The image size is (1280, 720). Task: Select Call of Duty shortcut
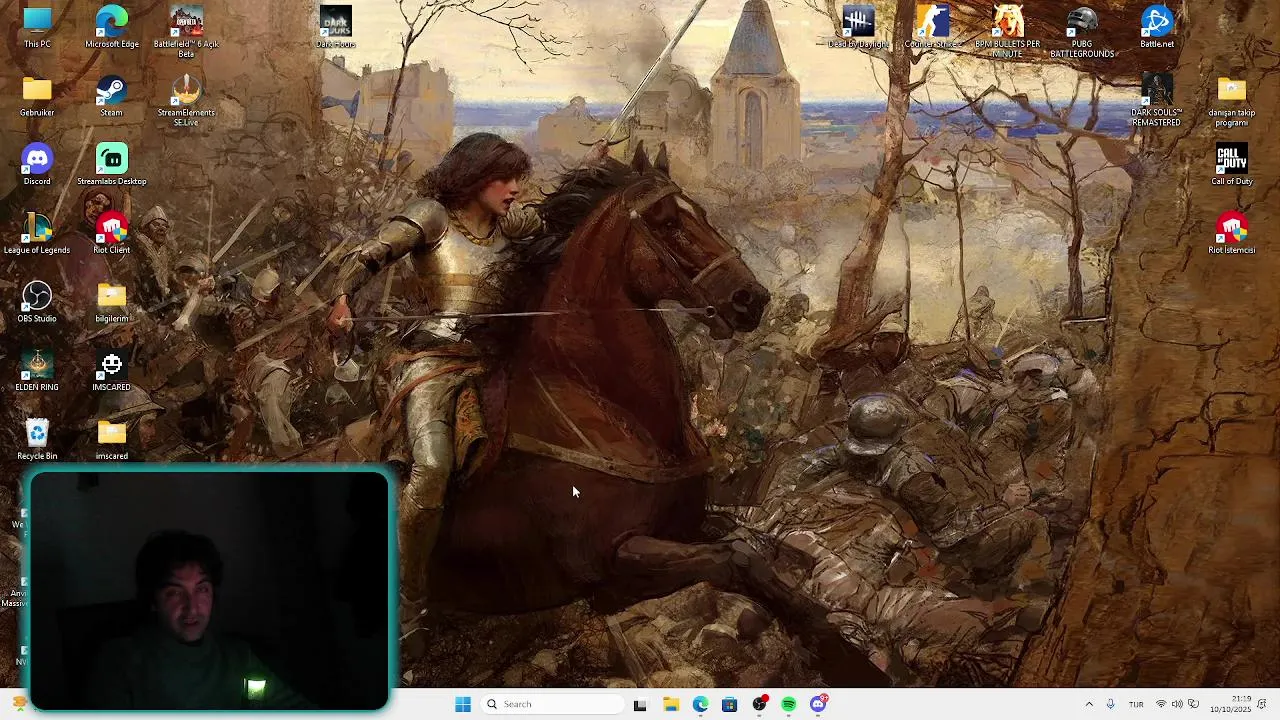pyautogui.click(x=1232, y=164)
